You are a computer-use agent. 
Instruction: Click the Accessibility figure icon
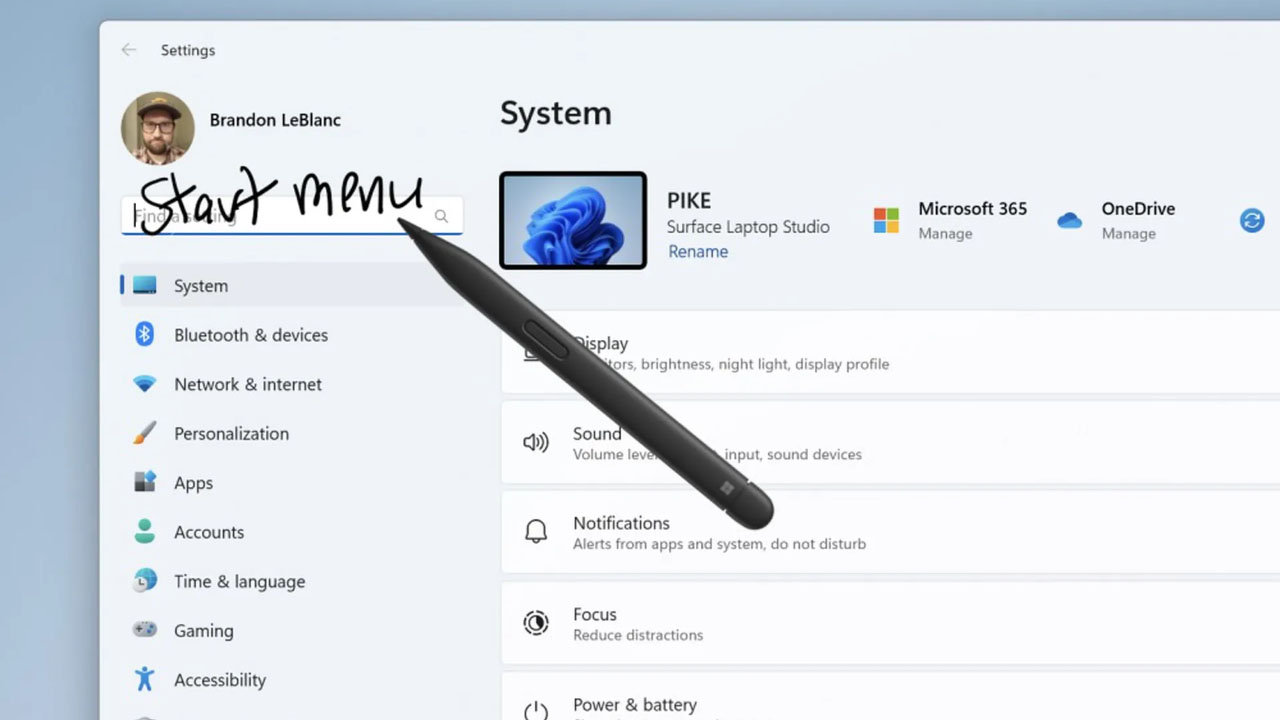coord(145,679)
